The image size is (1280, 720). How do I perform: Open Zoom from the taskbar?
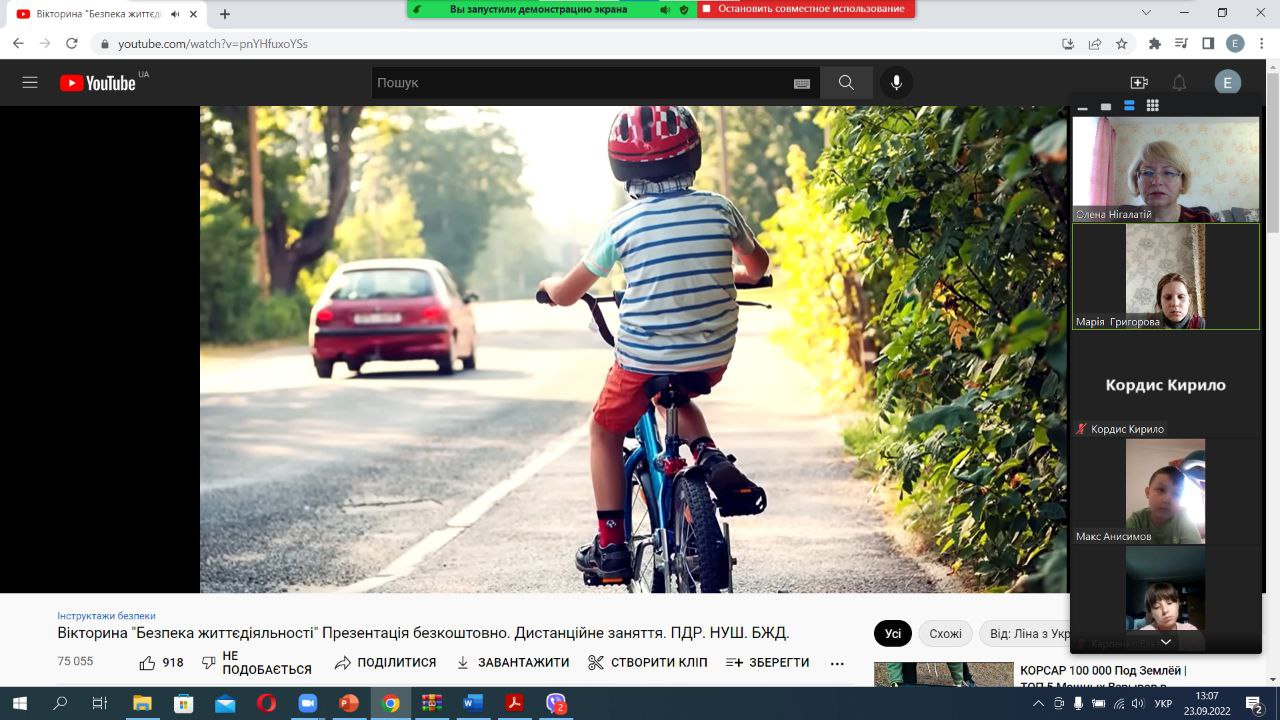tap(307, 703)
